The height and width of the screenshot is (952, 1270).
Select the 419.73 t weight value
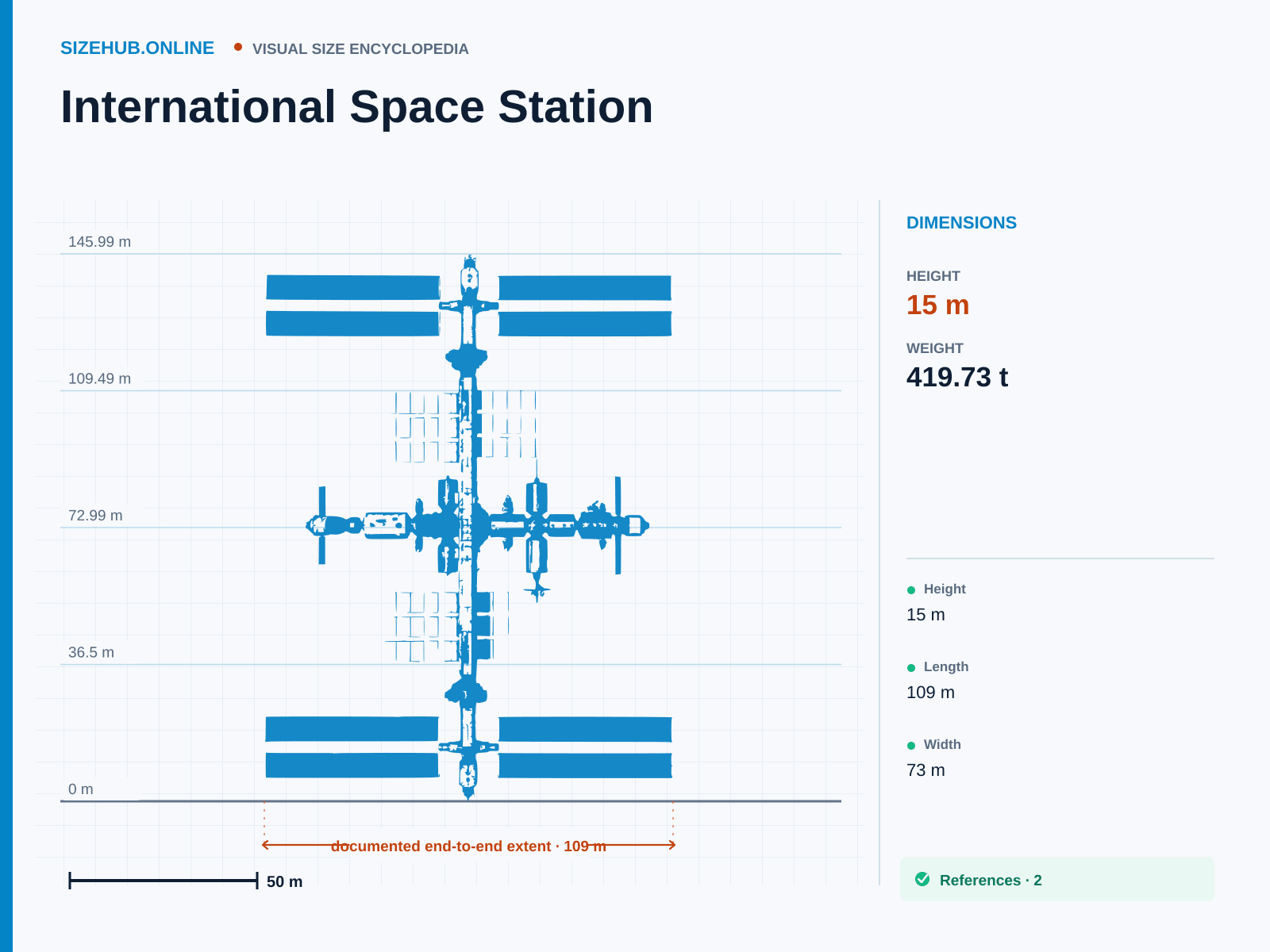click(x=956, y=378)
